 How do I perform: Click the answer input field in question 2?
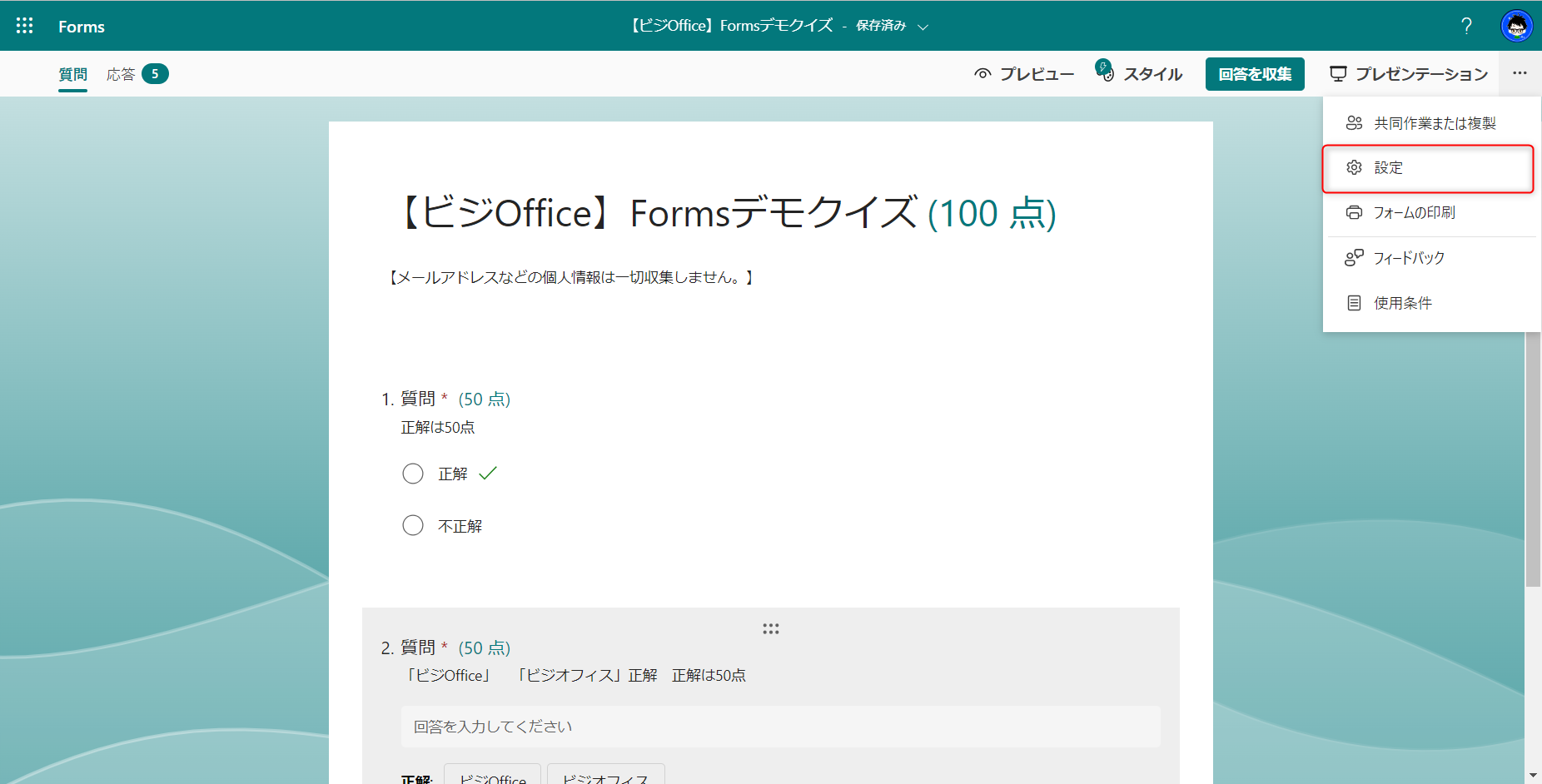(780, 727)
